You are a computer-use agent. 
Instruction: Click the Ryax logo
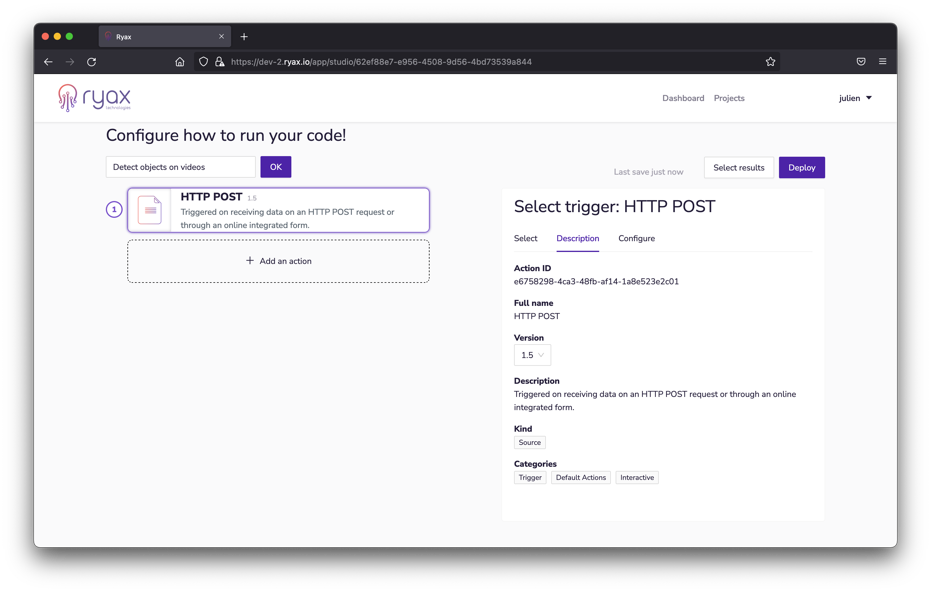coord(94,98)
